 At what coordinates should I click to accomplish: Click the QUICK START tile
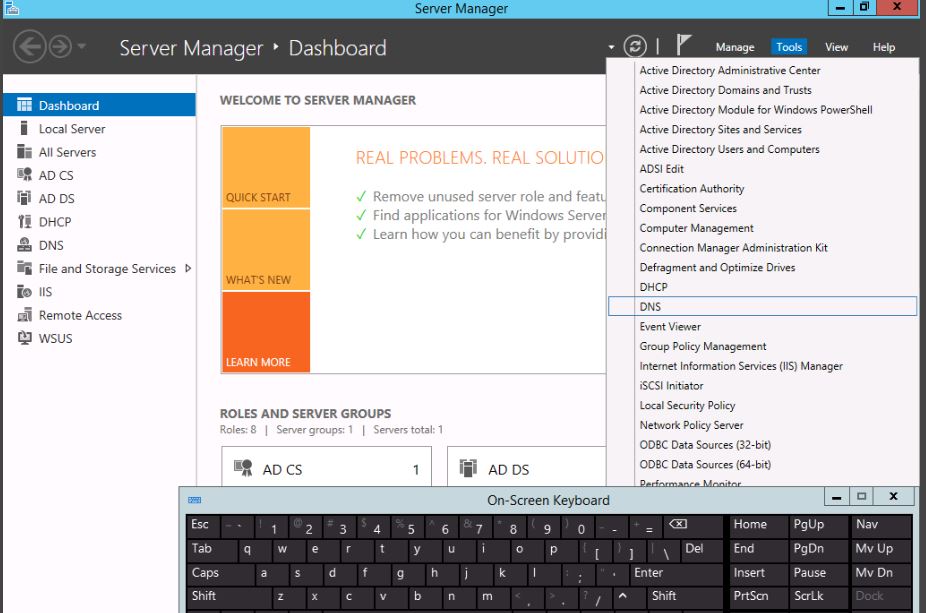point(265,167)
